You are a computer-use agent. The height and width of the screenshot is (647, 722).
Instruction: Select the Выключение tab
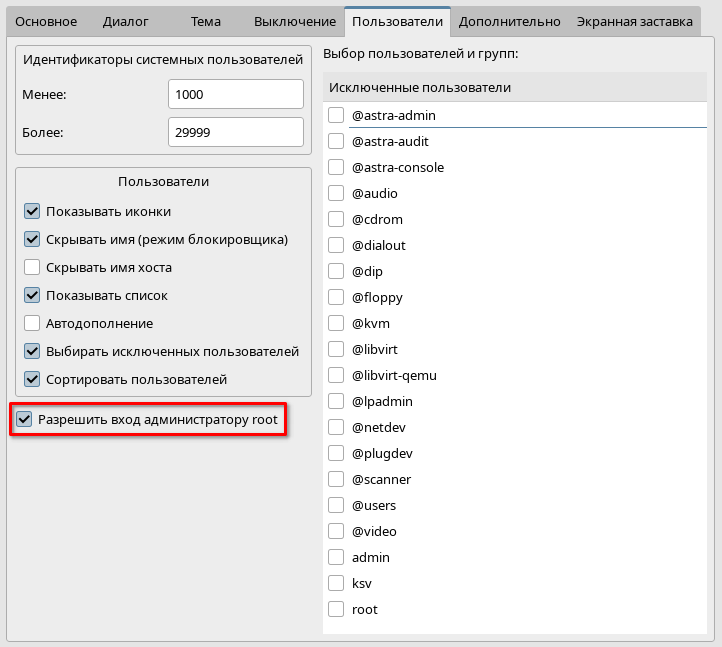[294, 21]
